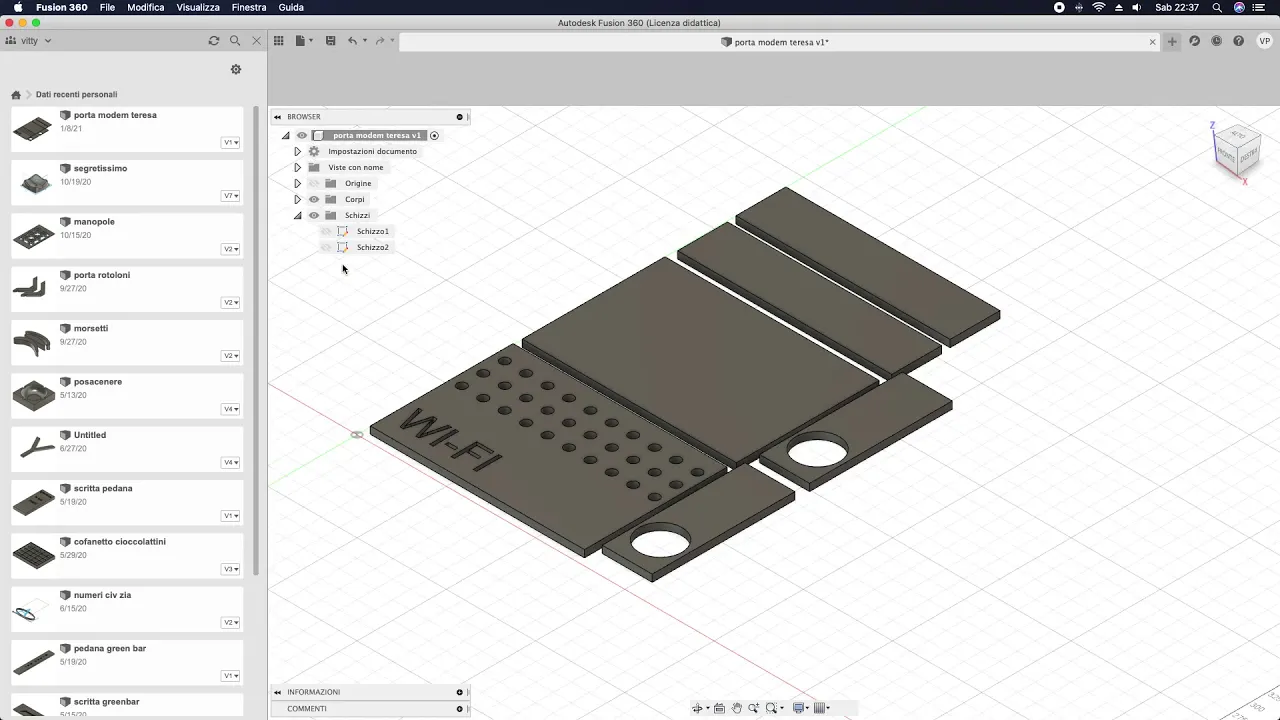
Task: Open the segretissimo design
Action: tap(127, 182)
